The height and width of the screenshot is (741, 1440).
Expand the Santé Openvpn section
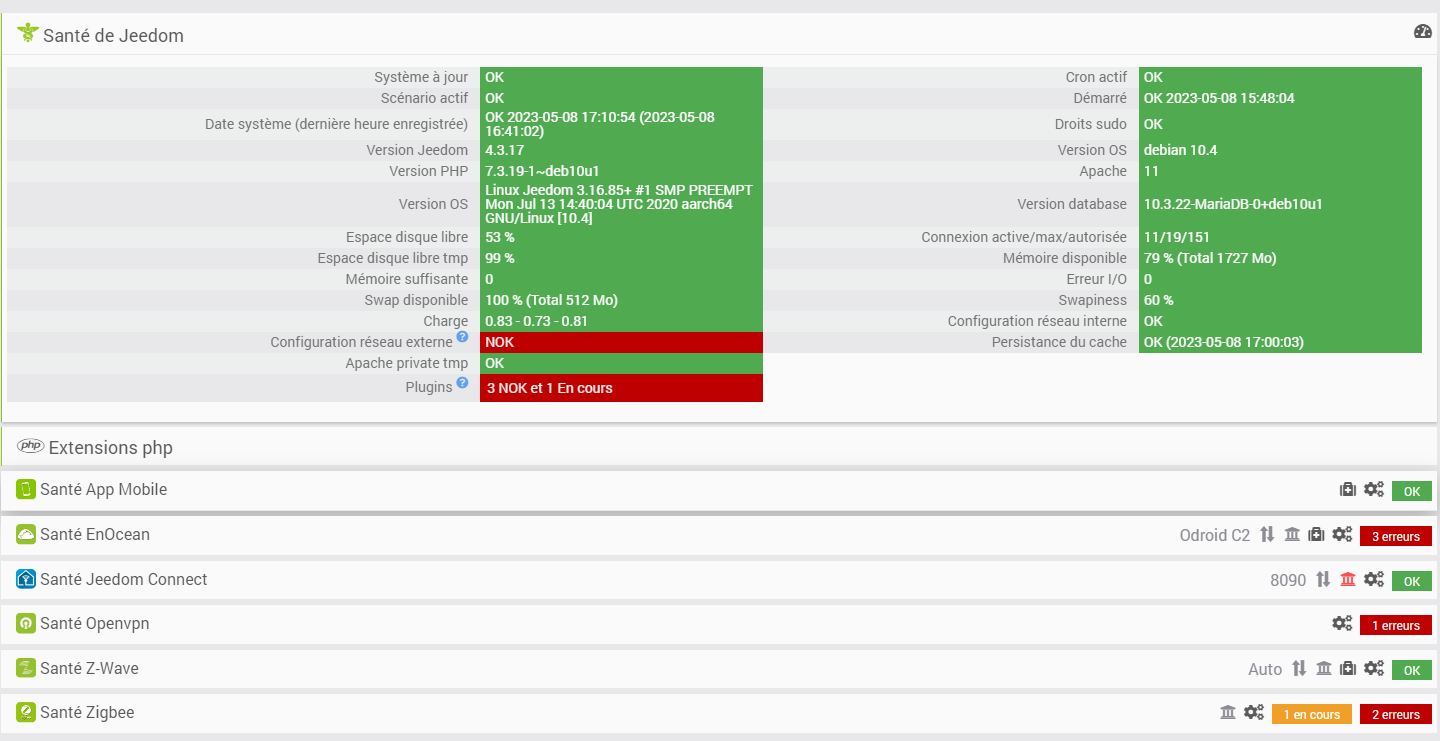(94, 624)
